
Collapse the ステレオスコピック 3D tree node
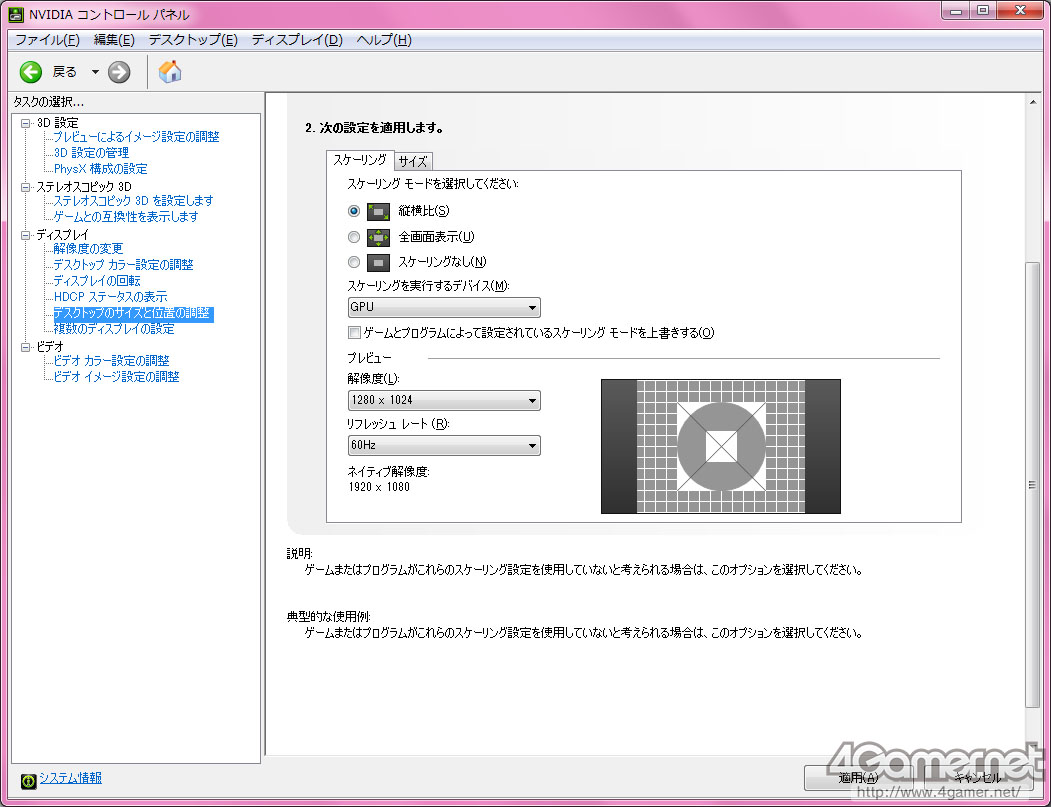25,187
